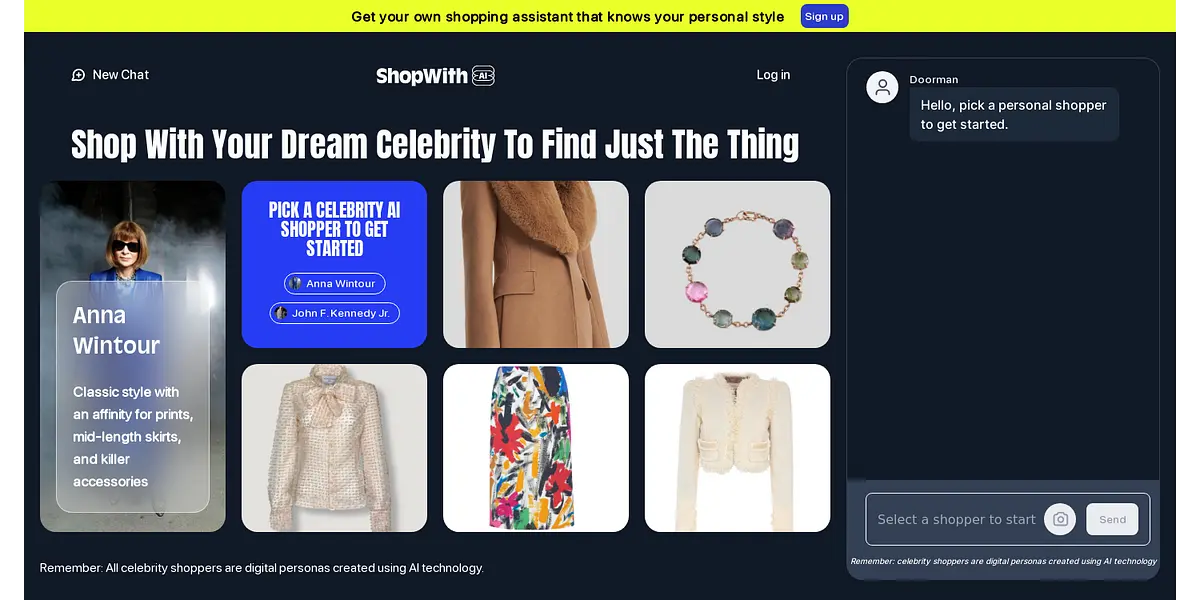Open the camel coat with fur collar

pyautogui.click(x=536, y=265)
